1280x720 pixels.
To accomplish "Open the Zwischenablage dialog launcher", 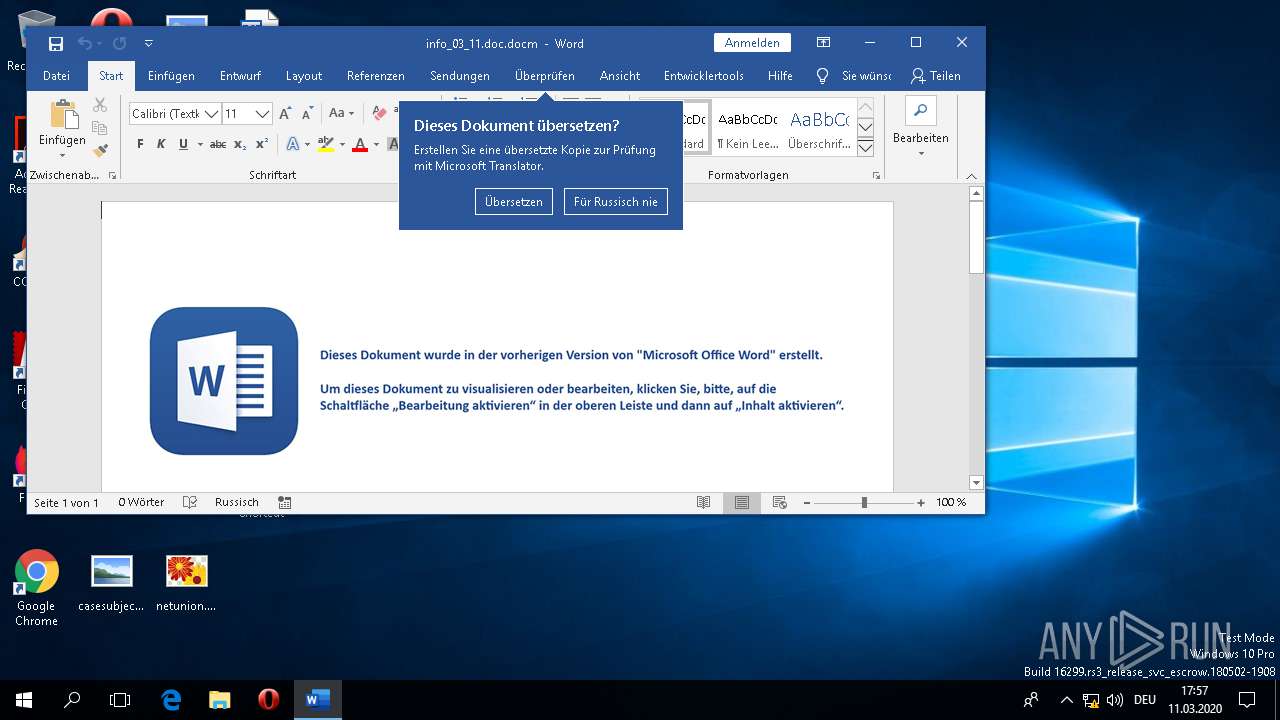I will click(x=112, y=175).
